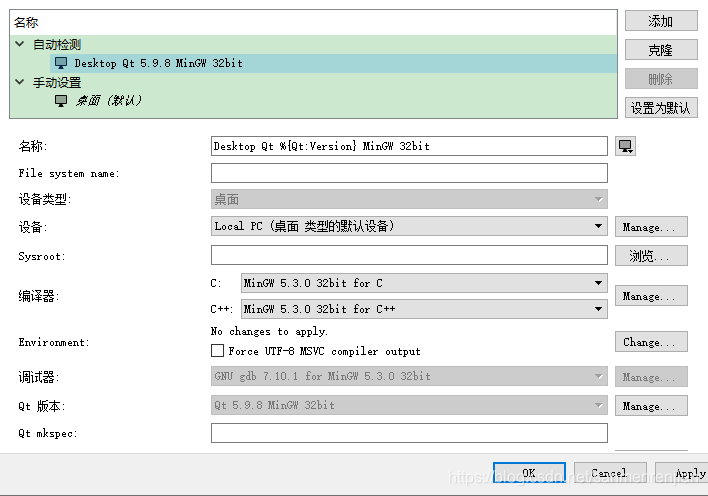Open the C++ compiler MinGW dropdown
This screenshot has width=708, height=496.
424,309
